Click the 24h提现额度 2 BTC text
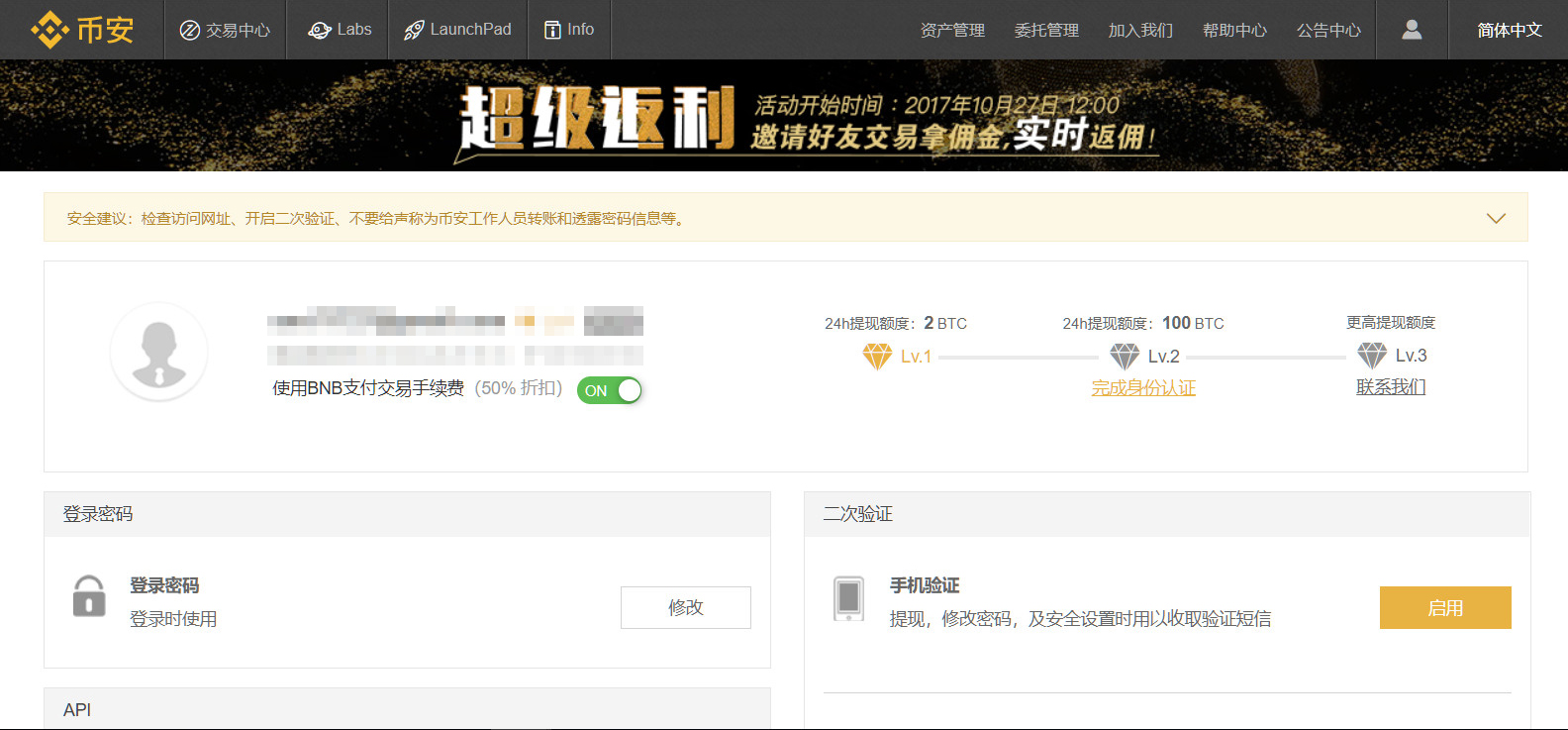 tap(896, 323)
